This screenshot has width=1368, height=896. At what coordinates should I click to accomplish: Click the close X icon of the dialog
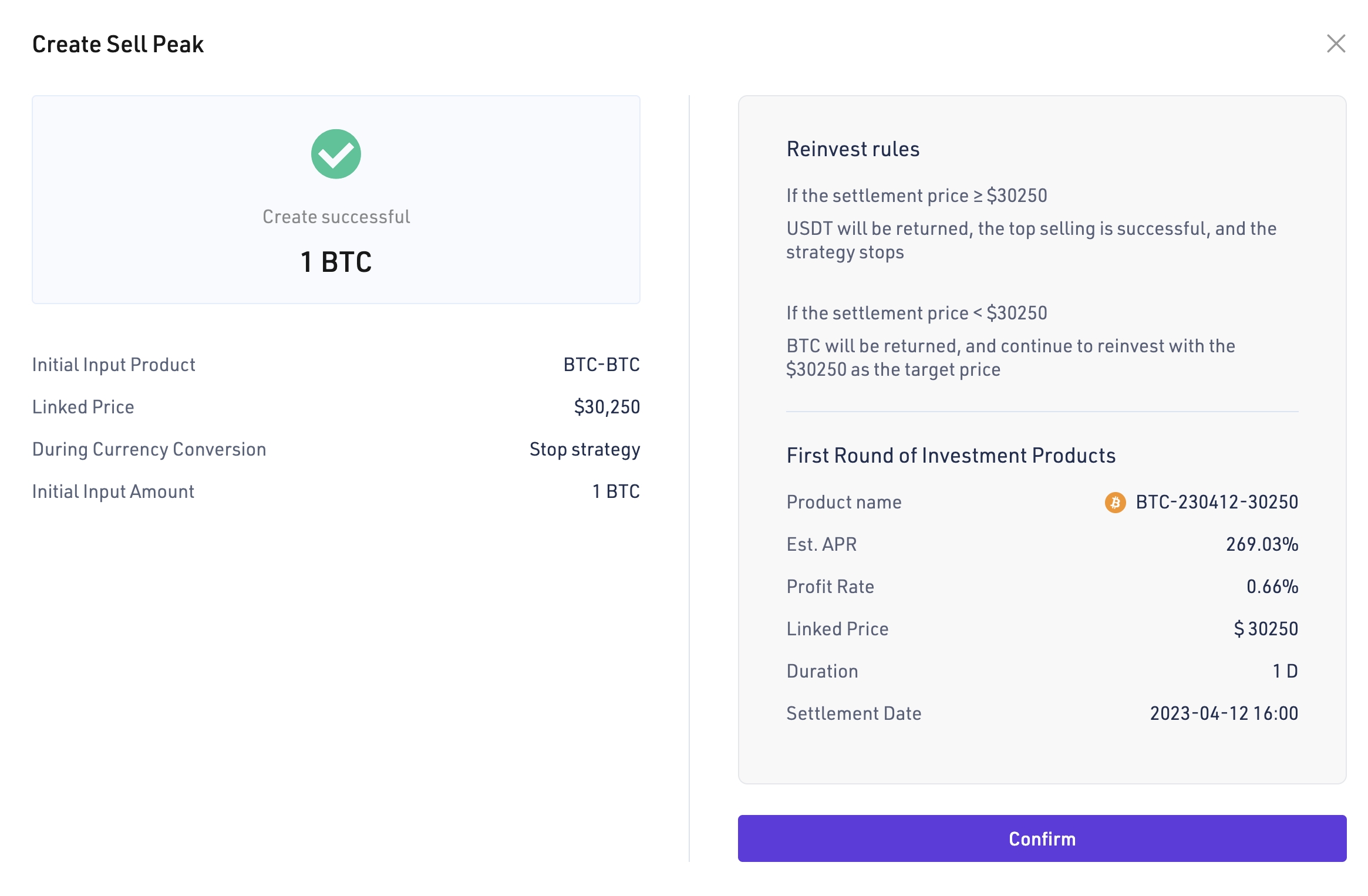pos(1336,43)
